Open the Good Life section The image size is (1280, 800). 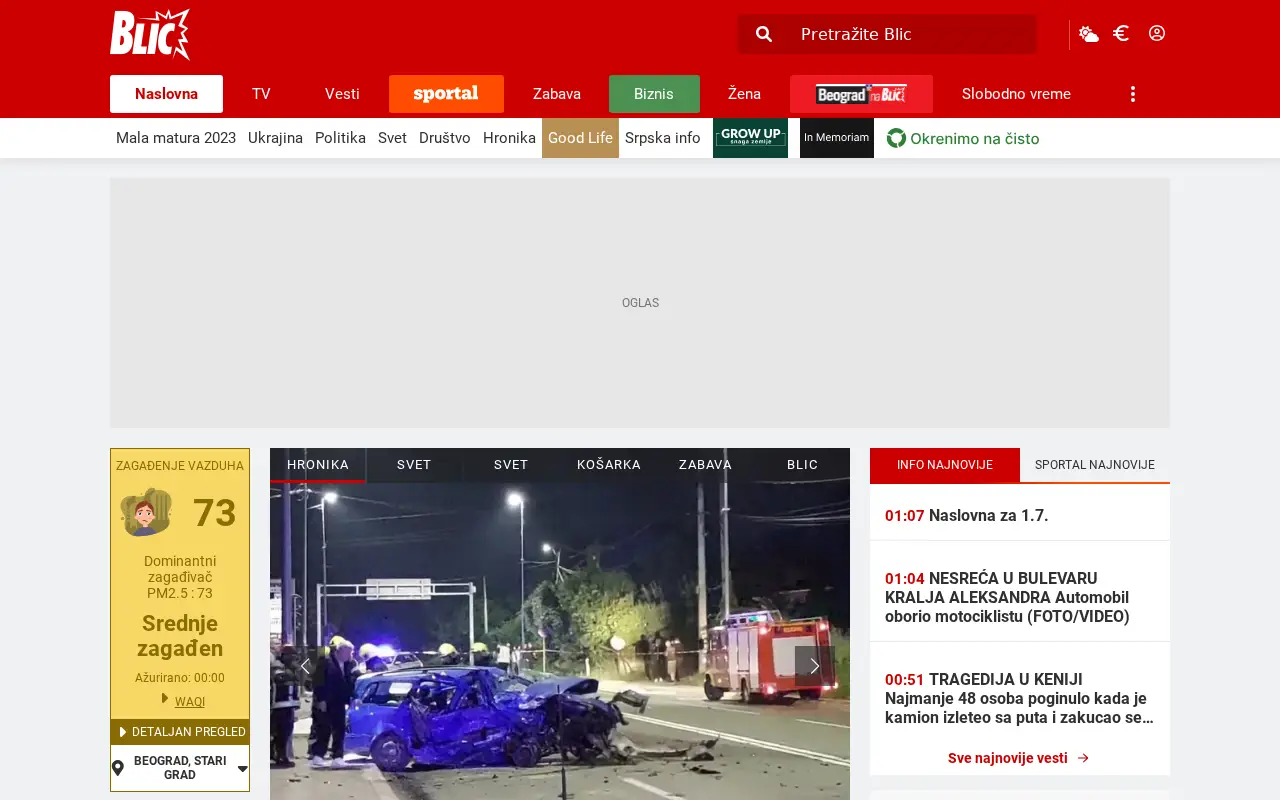point(580,138)
